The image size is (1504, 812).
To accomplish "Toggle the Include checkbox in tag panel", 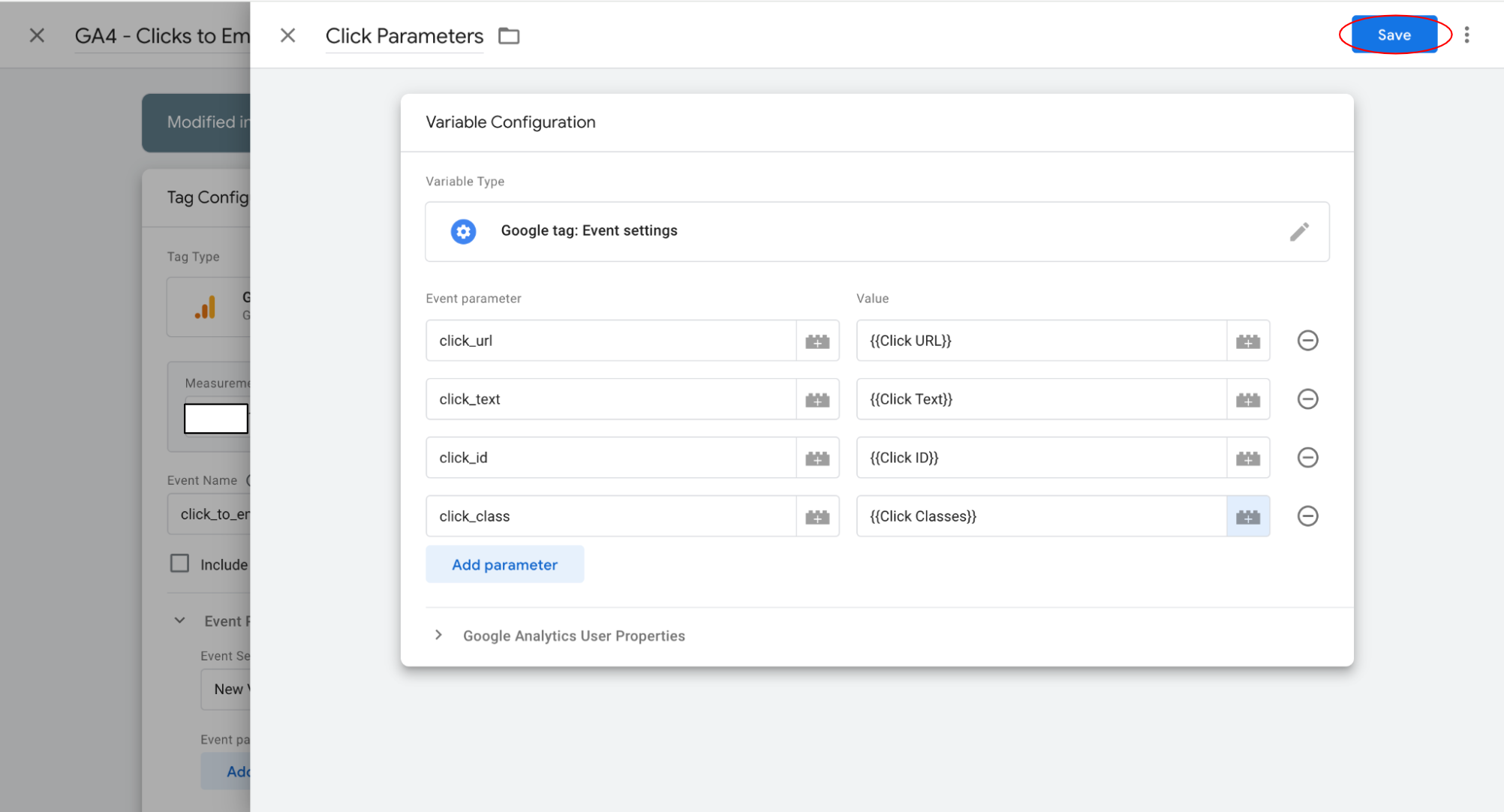I will tap(179, 564).
